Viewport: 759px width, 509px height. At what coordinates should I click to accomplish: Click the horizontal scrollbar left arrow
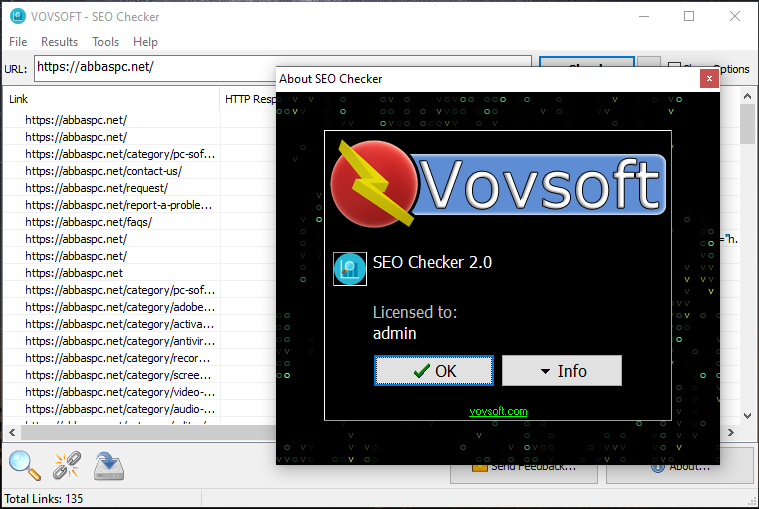(x=12, y=433)
